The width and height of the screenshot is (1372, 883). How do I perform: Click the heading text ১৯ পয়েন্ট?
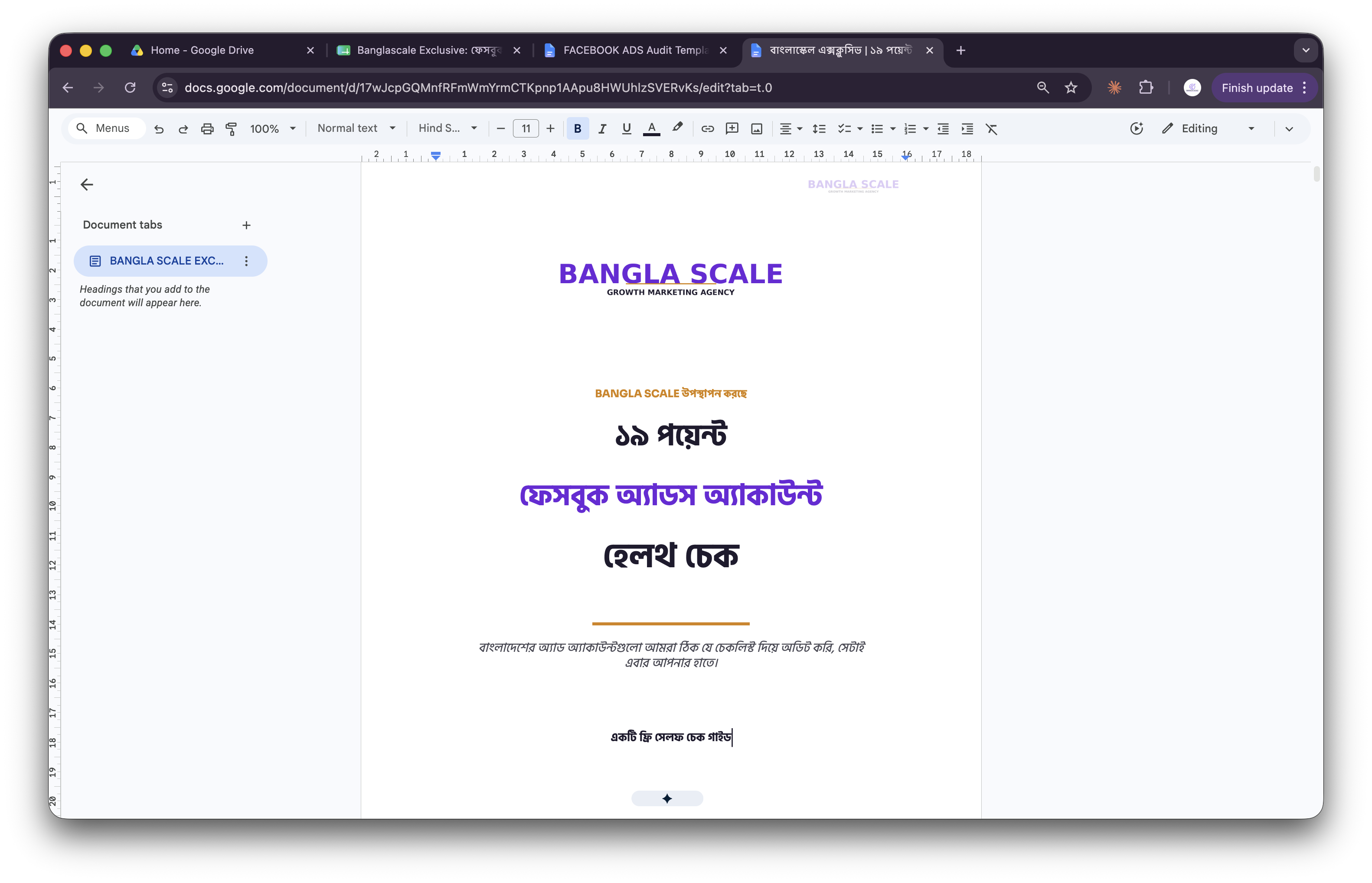click(670, 435)
